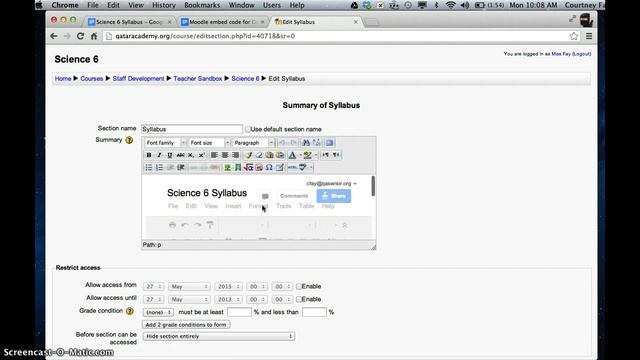Reload the page in Chrome
The height and width of the screenshot is (360, 640).
click(x=80, y=36)
